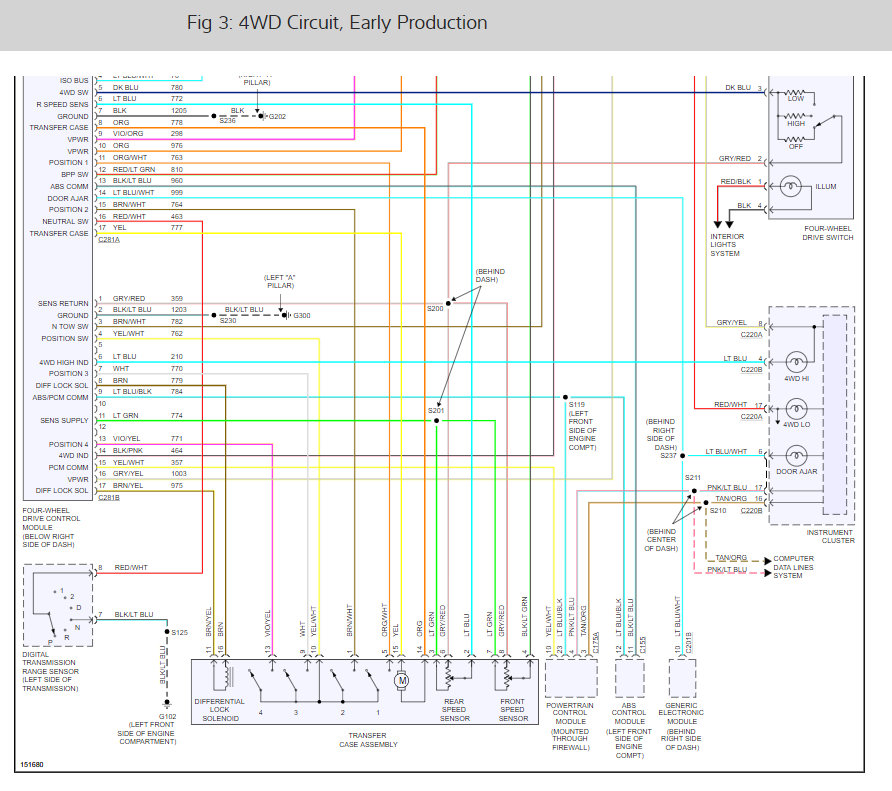Click the 4WD HIGH IND pin label
Image resolution: width=892 pixels, height=791 pixels.
point(64,362)
